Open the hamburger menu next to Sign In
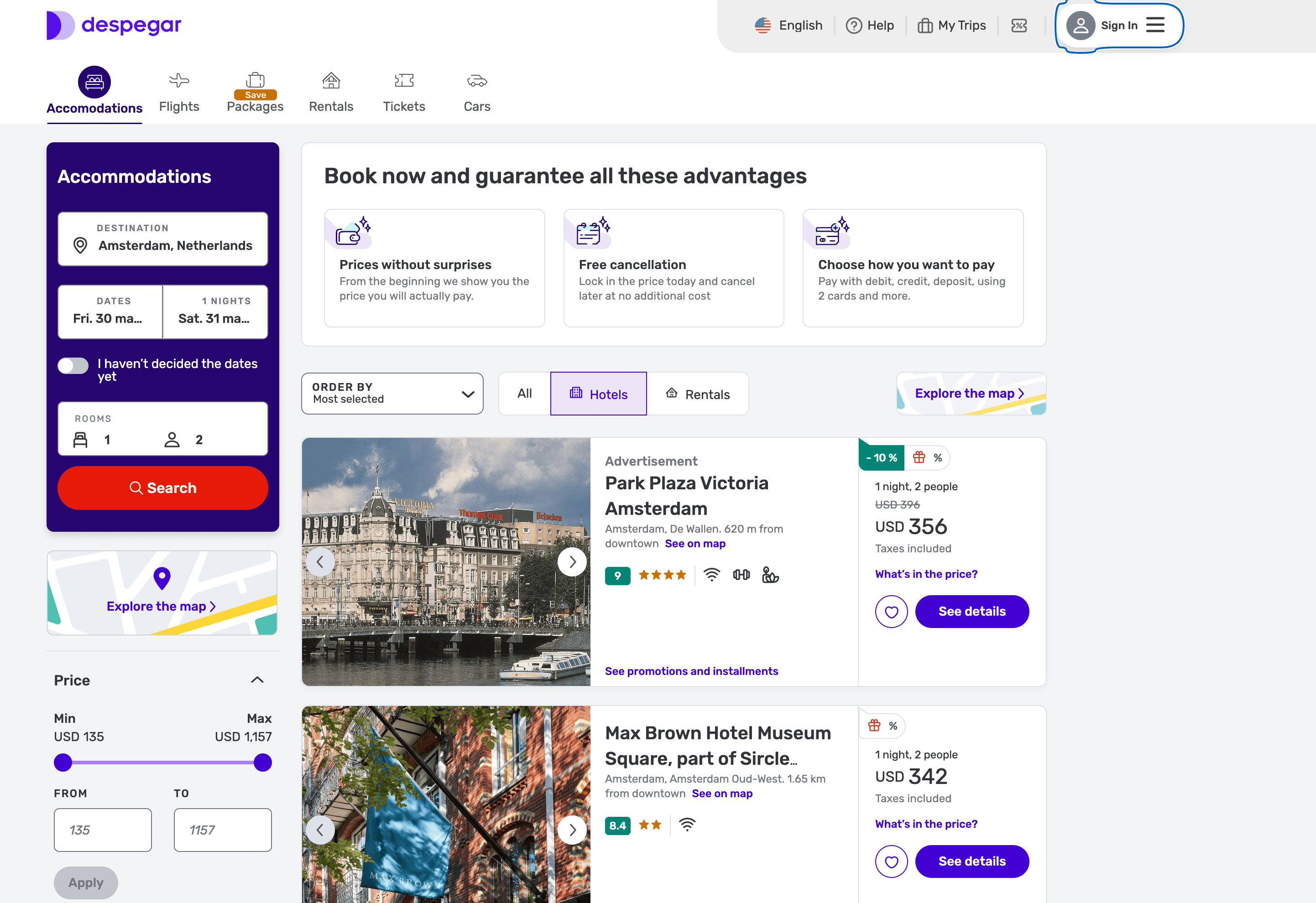 tap(1155, 25)
